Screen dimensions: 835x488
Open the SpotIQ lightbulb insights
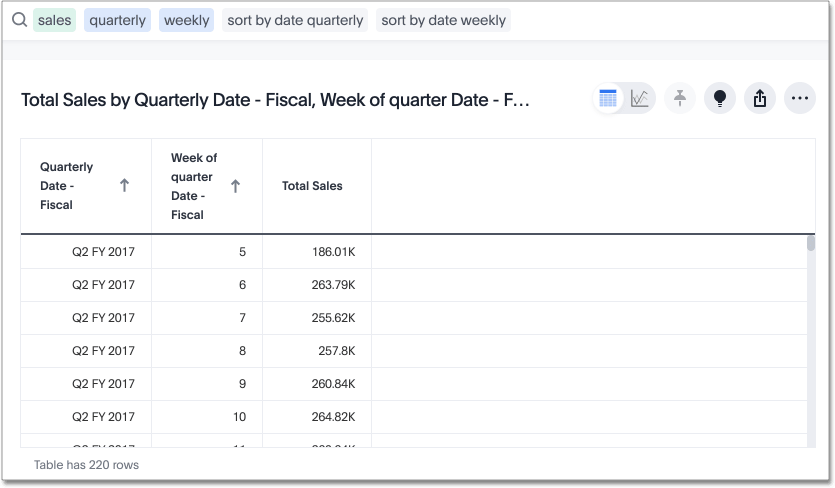coord(719,98)
